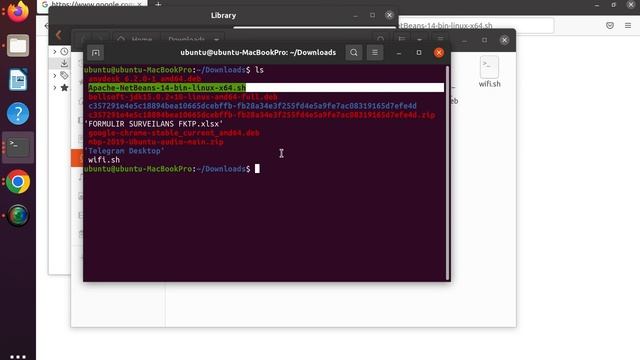The height and width of the screenshot is (360, 640).
Task: Click the Firefox address bar
Action: click(476, 25)
